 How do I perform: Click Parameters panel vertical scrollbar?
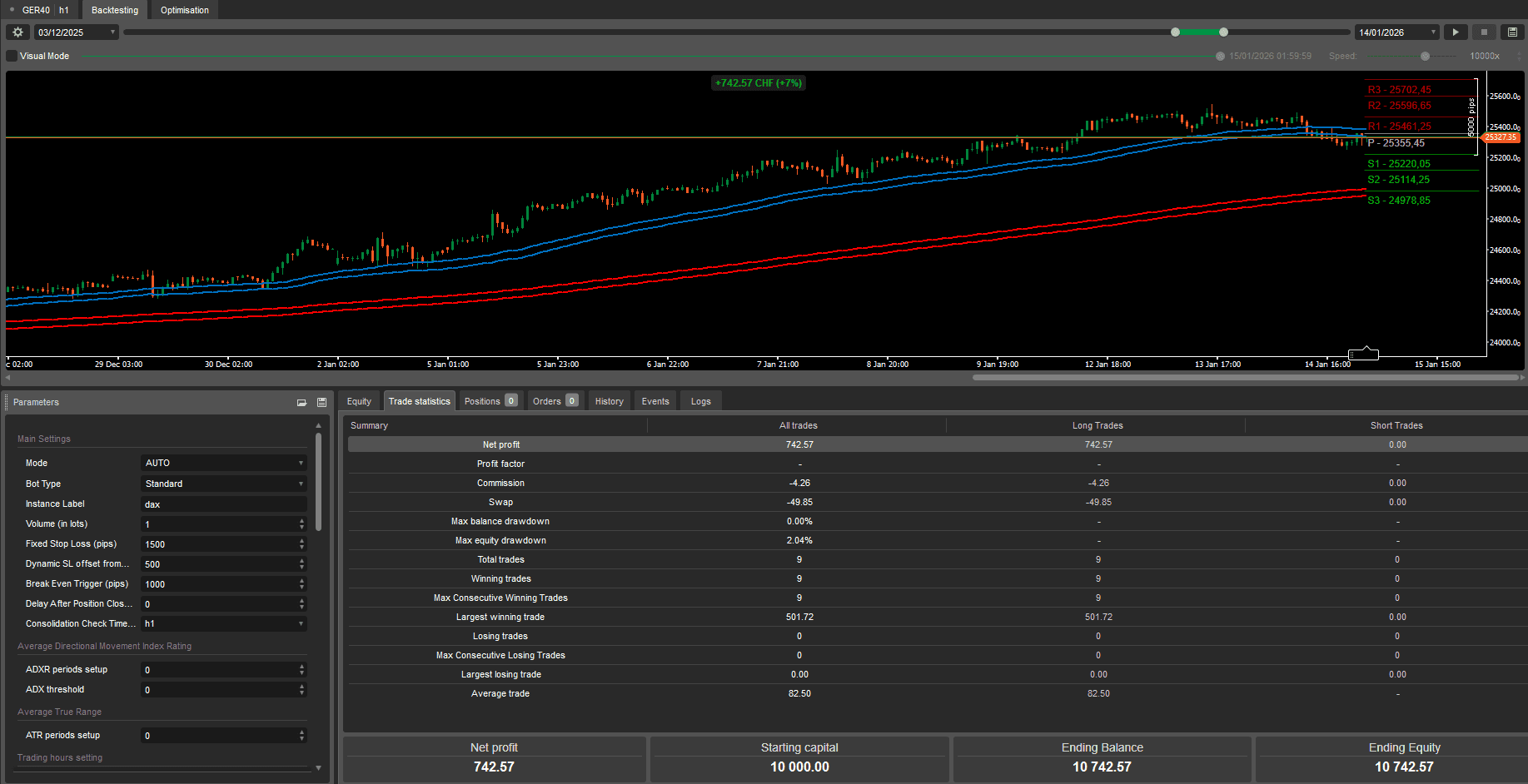318,481
